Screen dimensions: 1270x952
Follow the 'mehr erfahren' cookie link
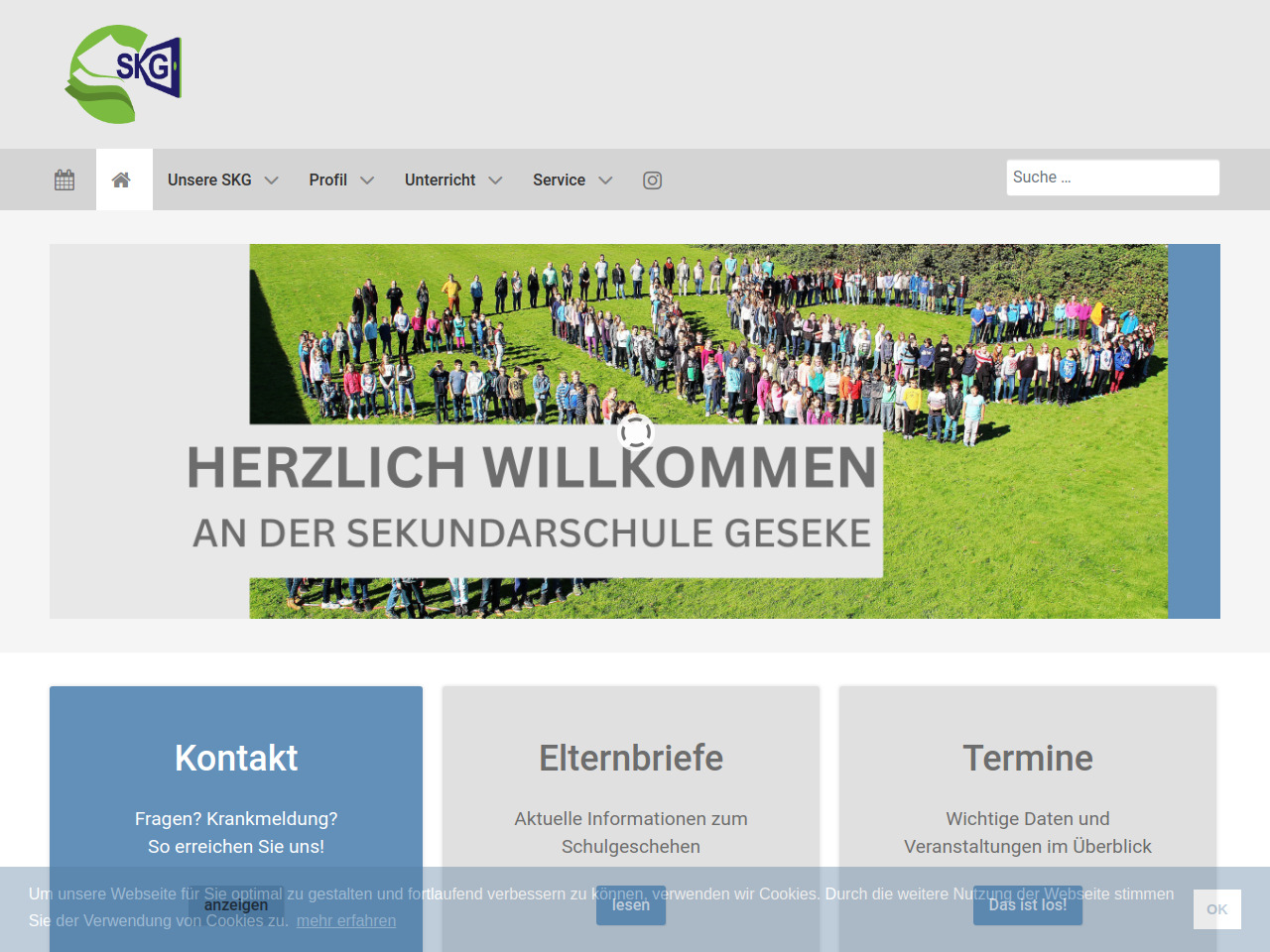point(346,920)
